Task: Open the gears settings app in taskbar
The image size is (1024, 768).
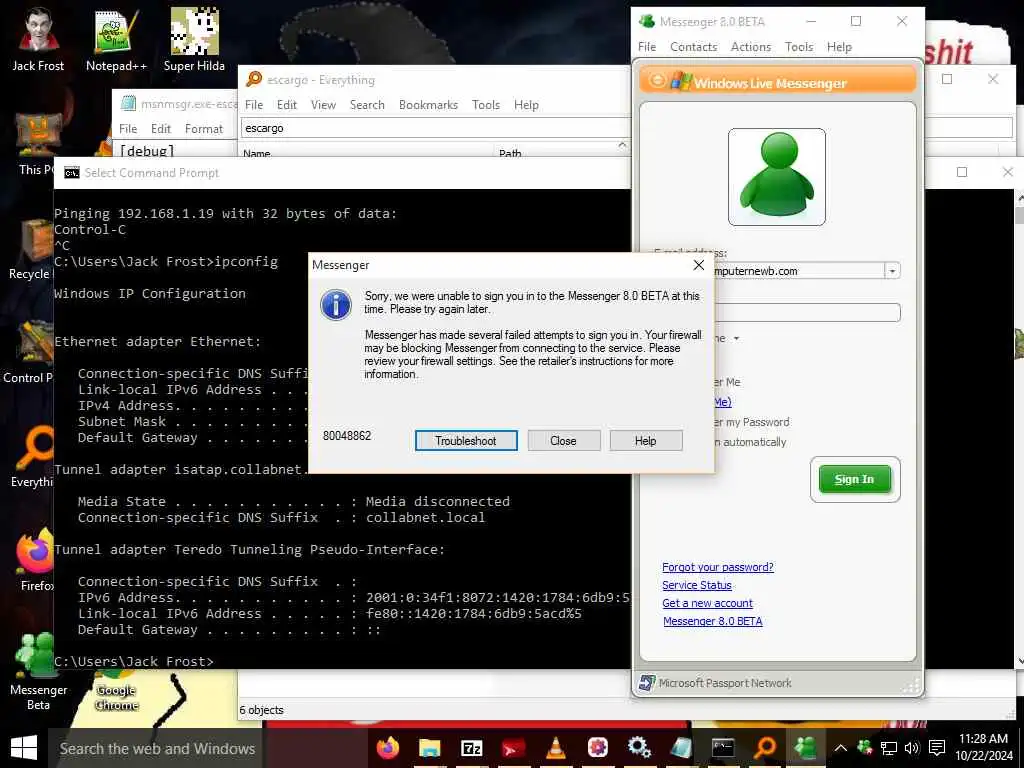Action: click(639, 748)
